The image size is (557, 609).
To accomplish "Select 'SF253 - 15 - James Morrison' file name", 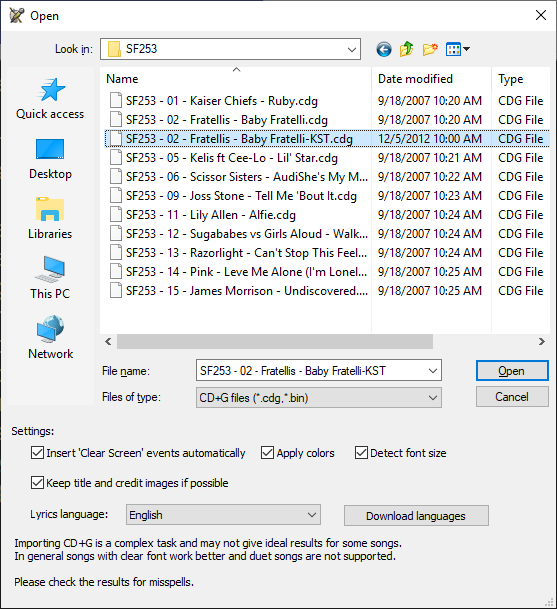I will click(x=247, y=291).
